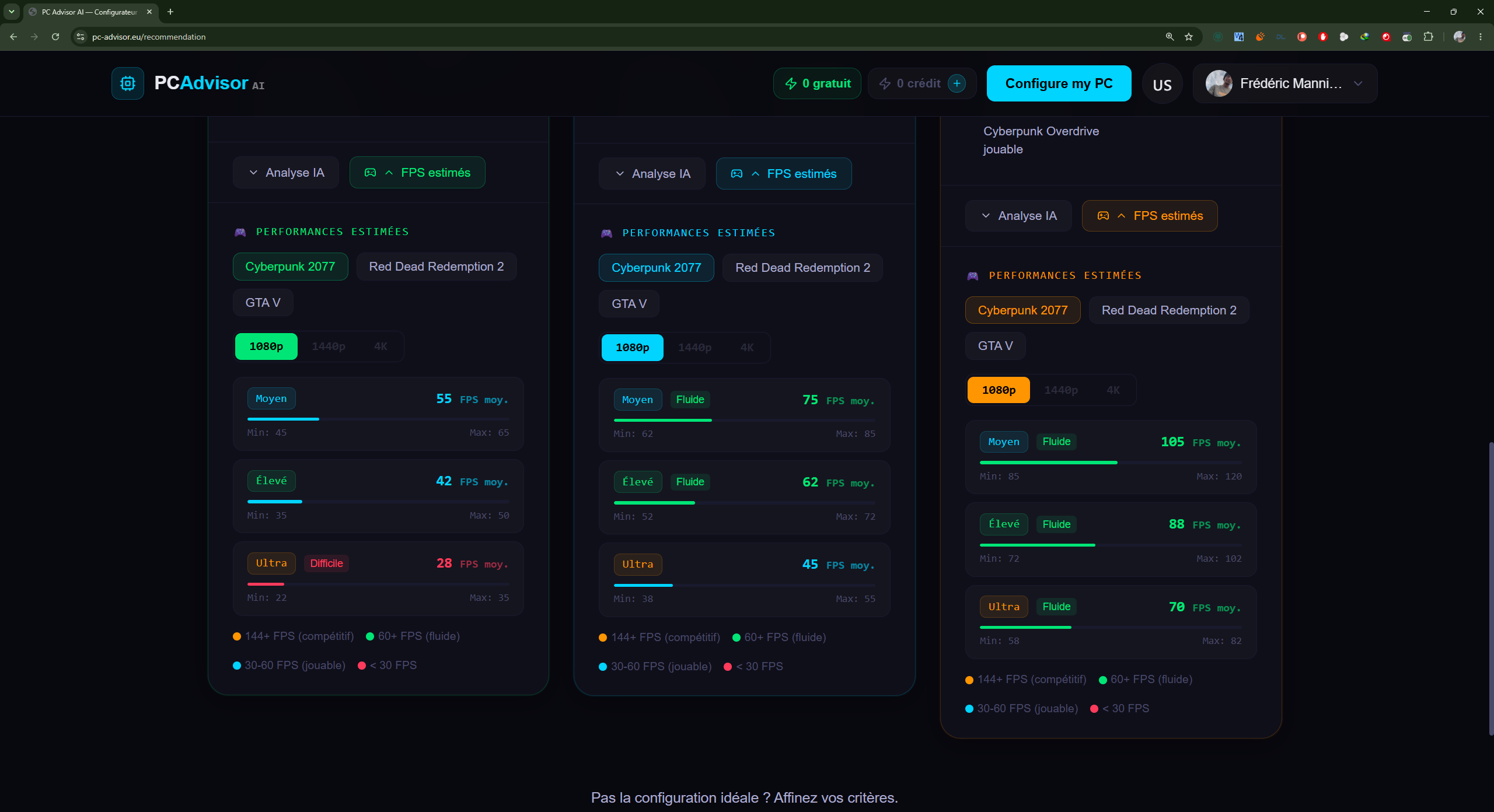Collapse FPS estimés in the green card

[417, 173]
